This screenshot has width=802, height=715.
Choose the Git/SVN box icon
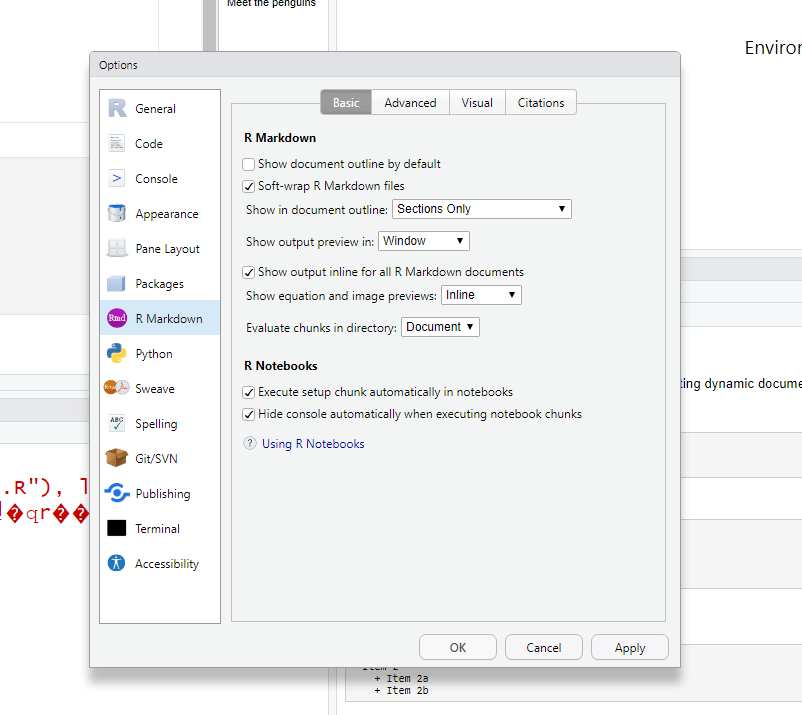(117, 458)
